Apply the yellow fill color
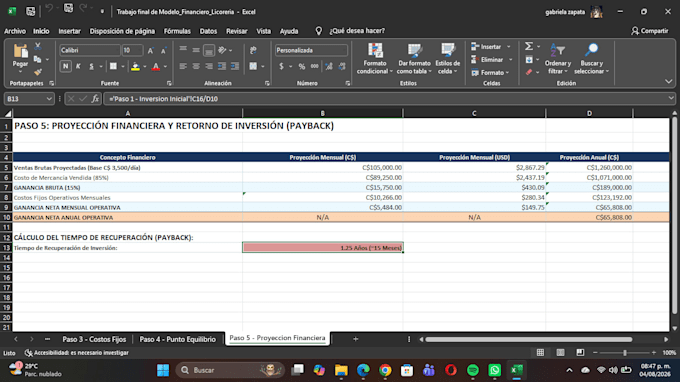The height and width of the screenshot is (382, 680). point(135,66)
